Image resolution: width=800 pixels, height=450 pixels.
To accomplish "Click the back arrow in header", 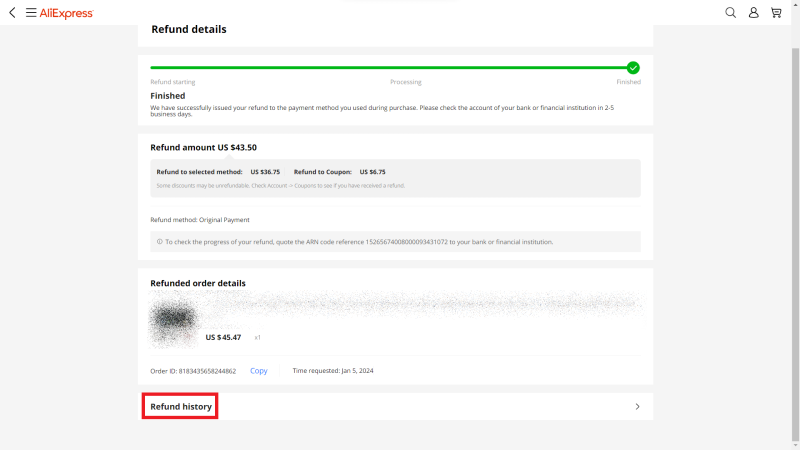I will click(11, 13).
